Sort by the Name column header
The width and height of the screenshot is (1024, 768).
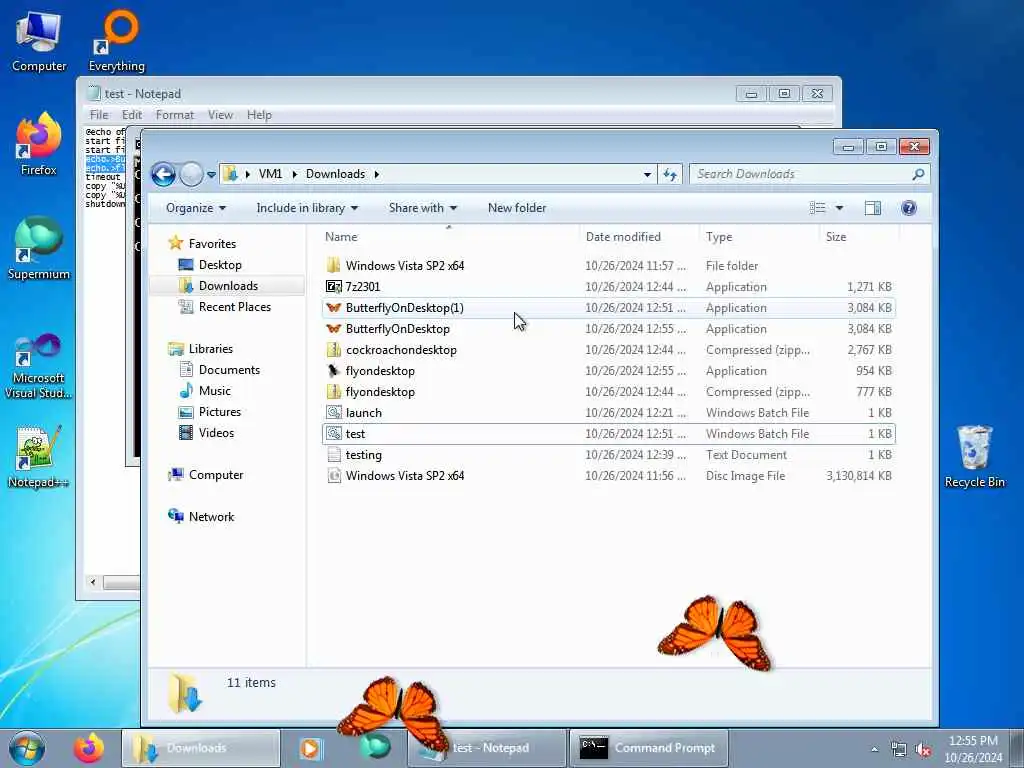tap(449, 237)
